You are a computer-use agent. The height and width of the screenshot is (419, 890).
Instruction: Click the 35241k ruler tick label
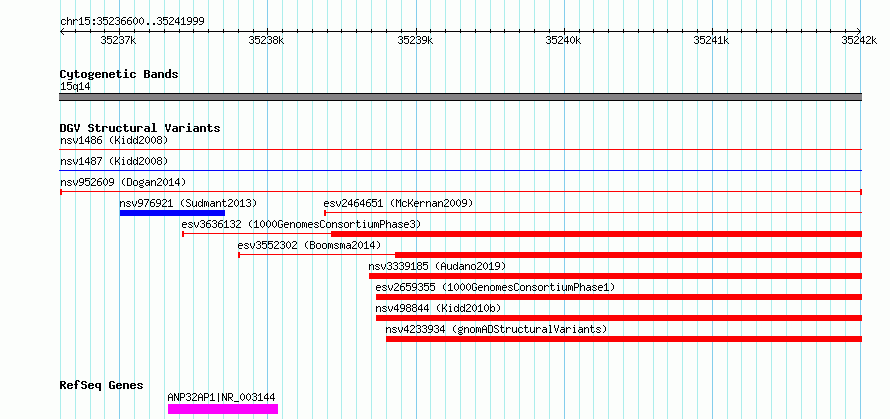(x=712, y=40)
